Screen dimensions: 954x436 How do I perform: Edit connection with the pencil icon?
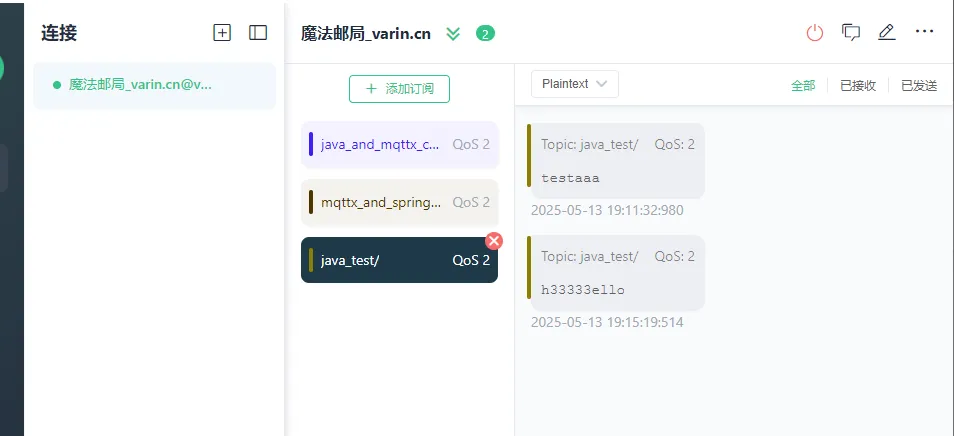pyautogui.click(x=886, y=32)
